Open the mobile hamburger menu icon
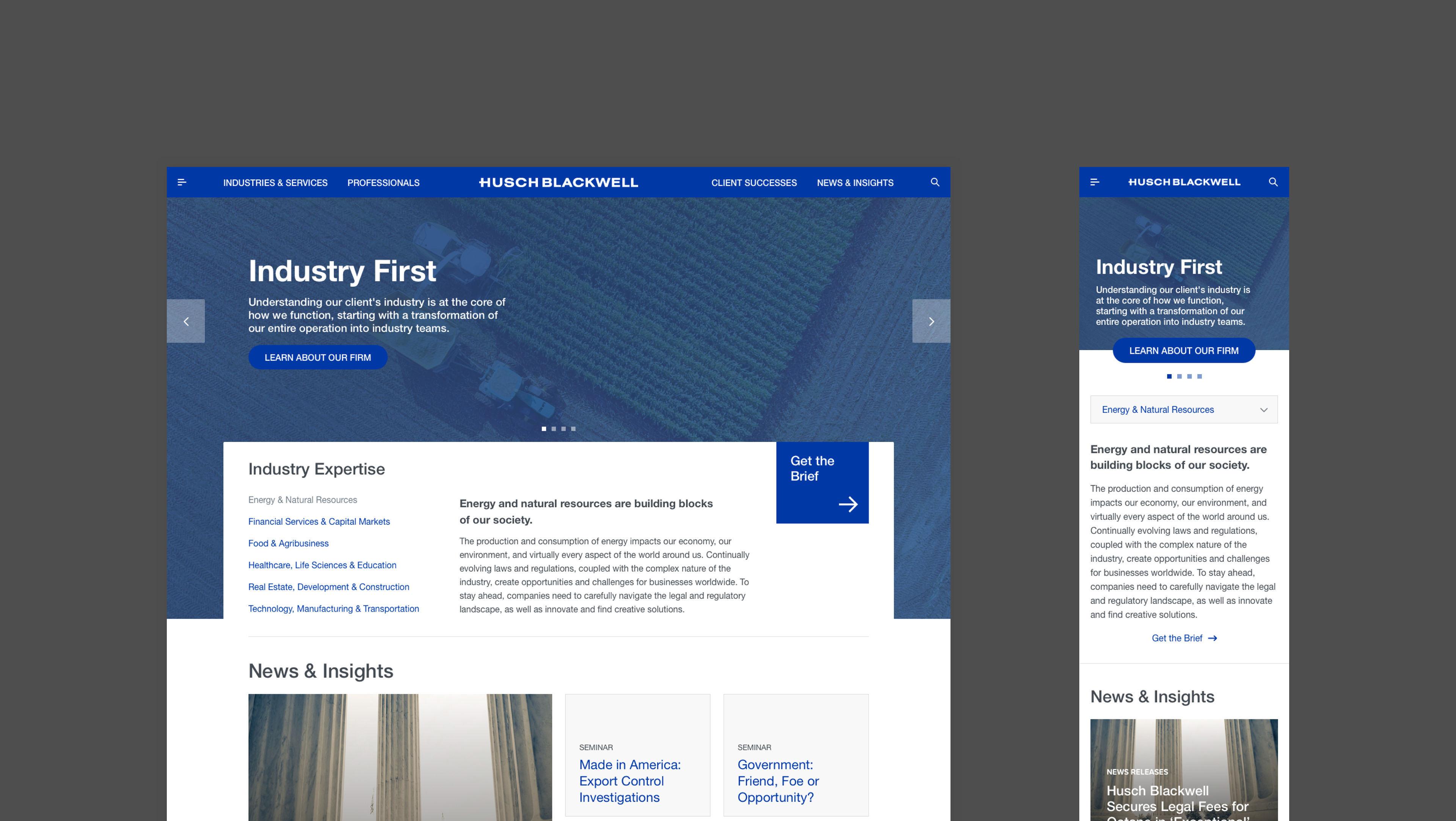The width and height of the screenshot is (1456, 821). point(1094,182)
